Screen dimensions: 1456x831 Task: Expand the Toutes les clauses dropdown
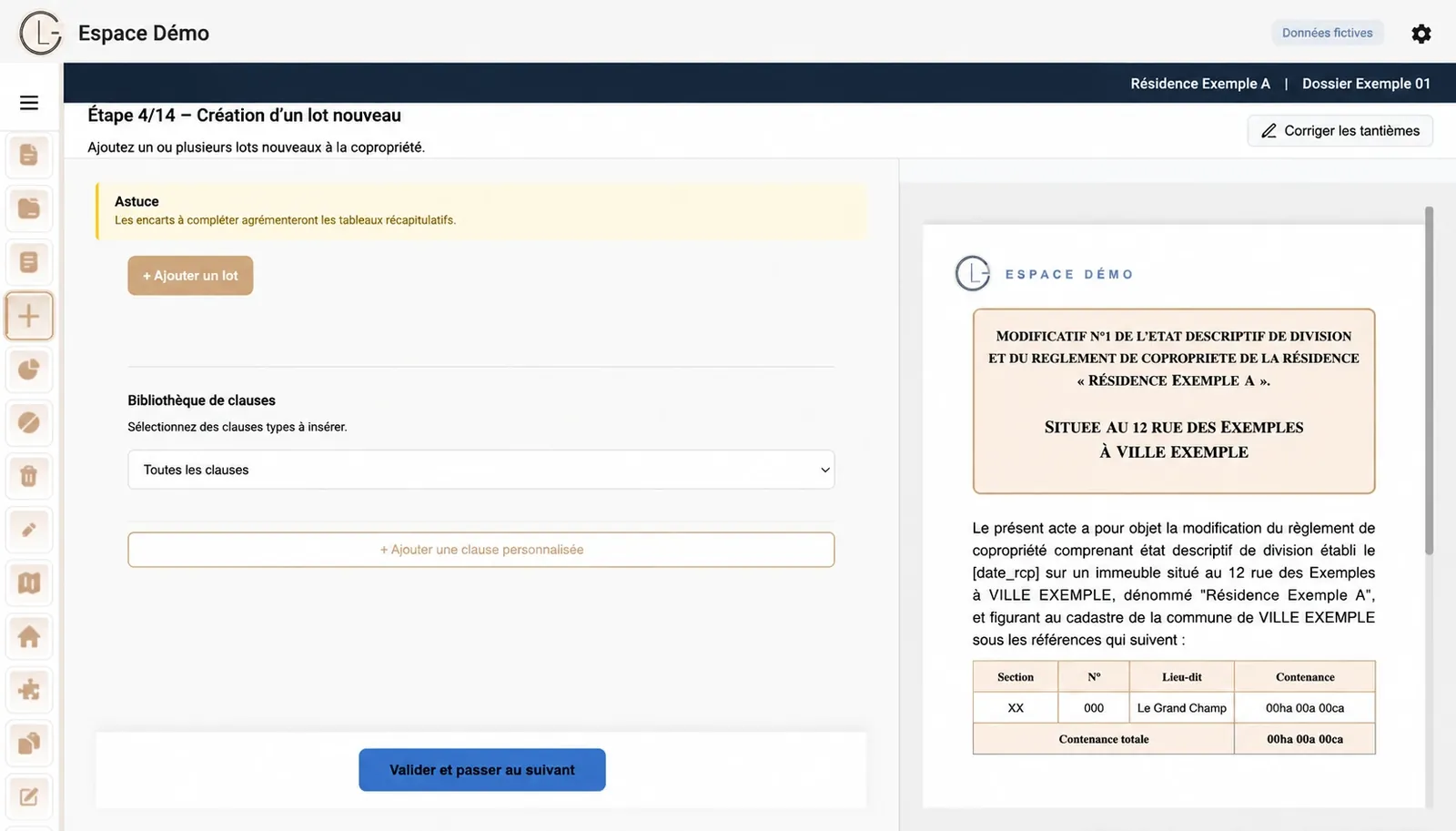(480, 470)
